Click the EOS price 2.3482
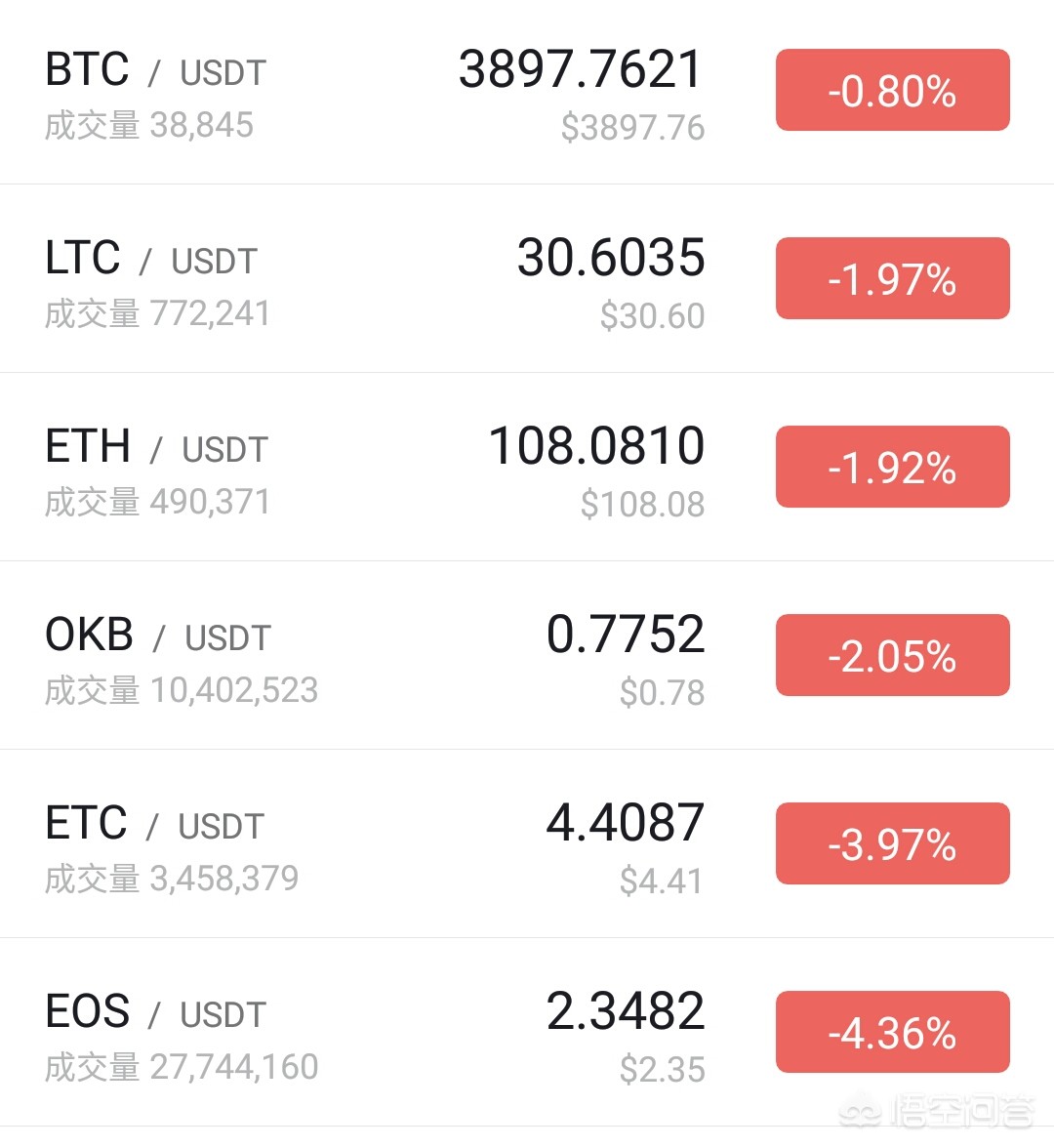1054x1148 pixels. pos(626,1012)
